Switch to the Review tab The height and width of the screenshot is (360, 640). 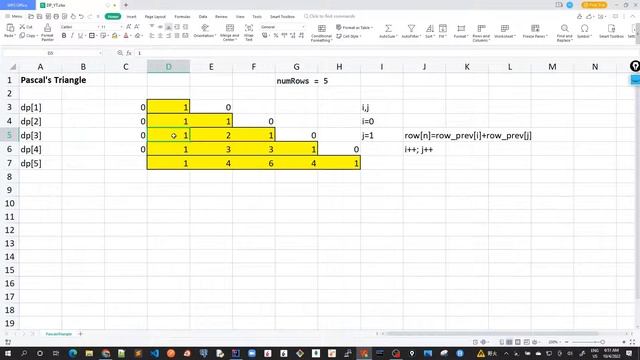pos(221,17)
